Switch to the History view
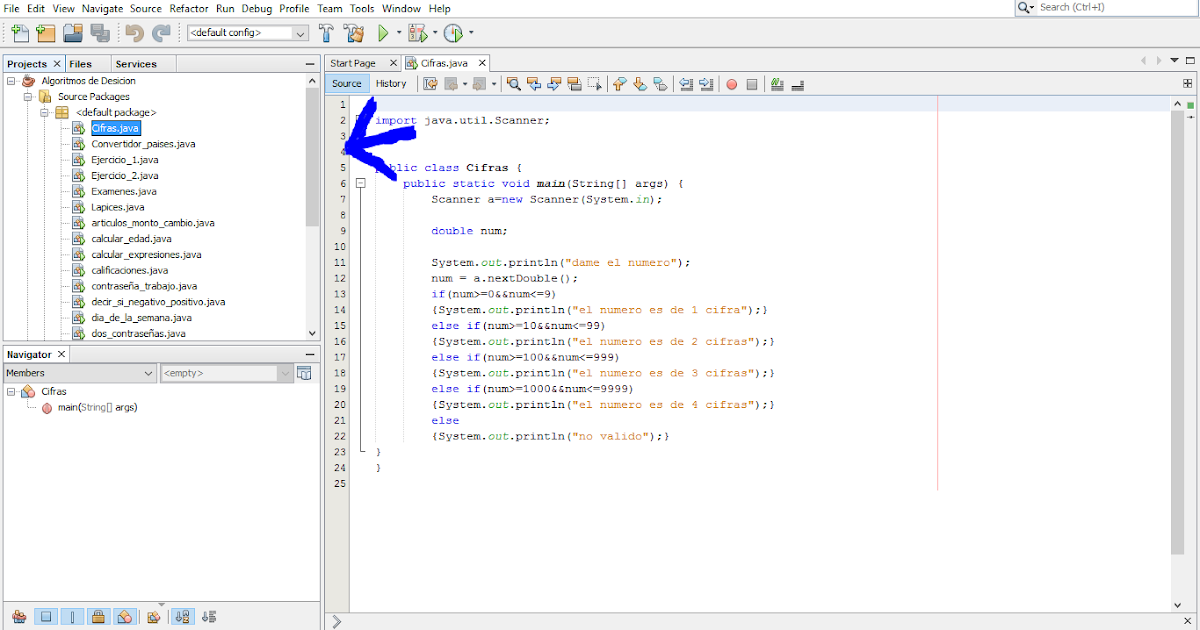 pyautogui.click(x=391, y=83)
